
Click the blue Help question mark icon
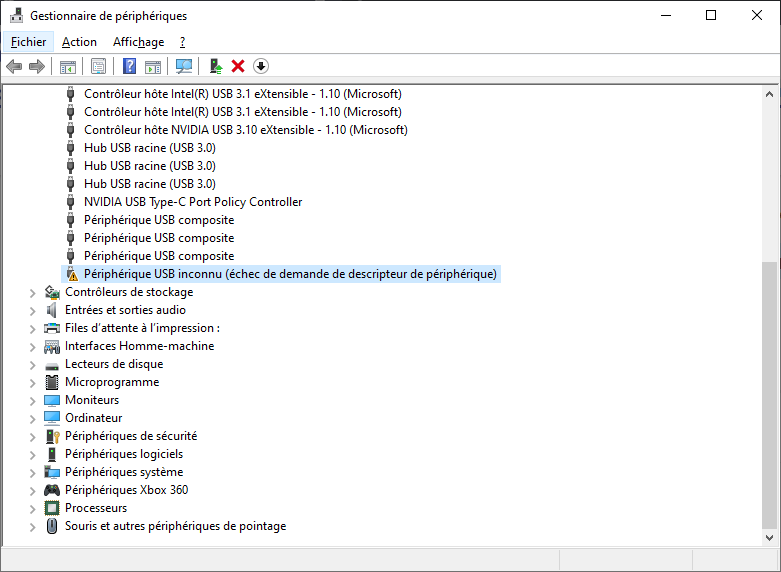point(129,66)
